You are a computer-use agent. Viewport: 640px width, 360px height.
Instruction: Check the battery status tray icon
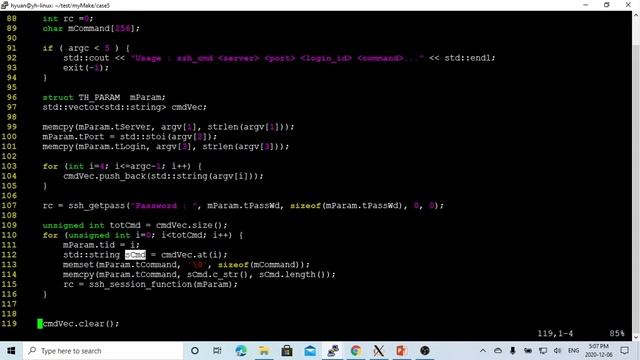point(528,351)
